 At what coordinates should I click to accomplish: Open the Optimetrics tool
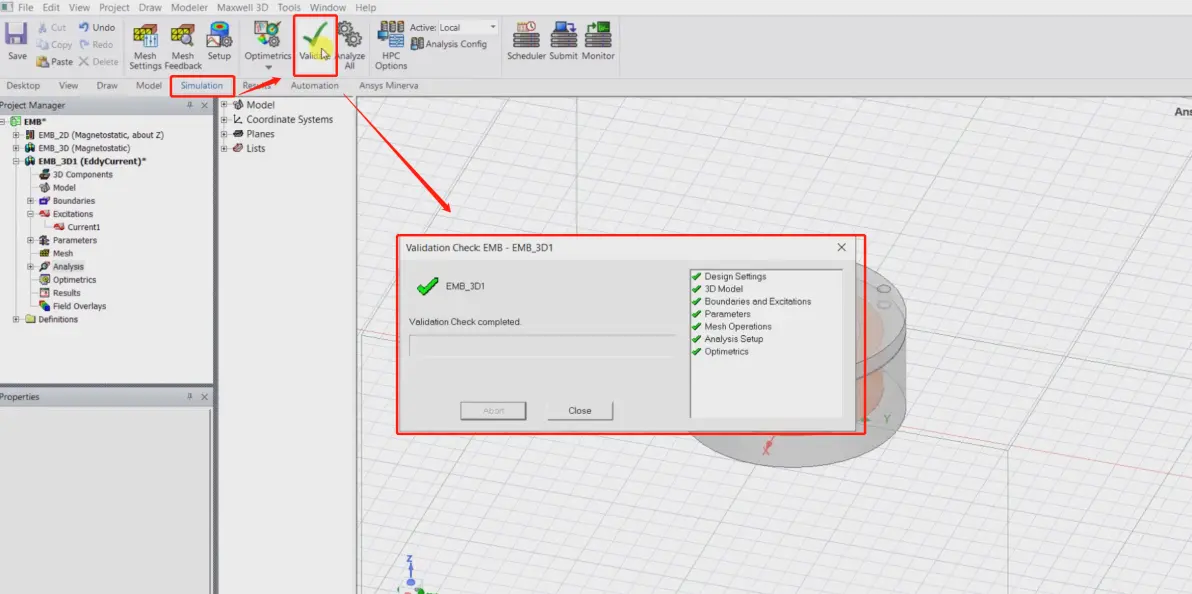click(x=268, y=42)
